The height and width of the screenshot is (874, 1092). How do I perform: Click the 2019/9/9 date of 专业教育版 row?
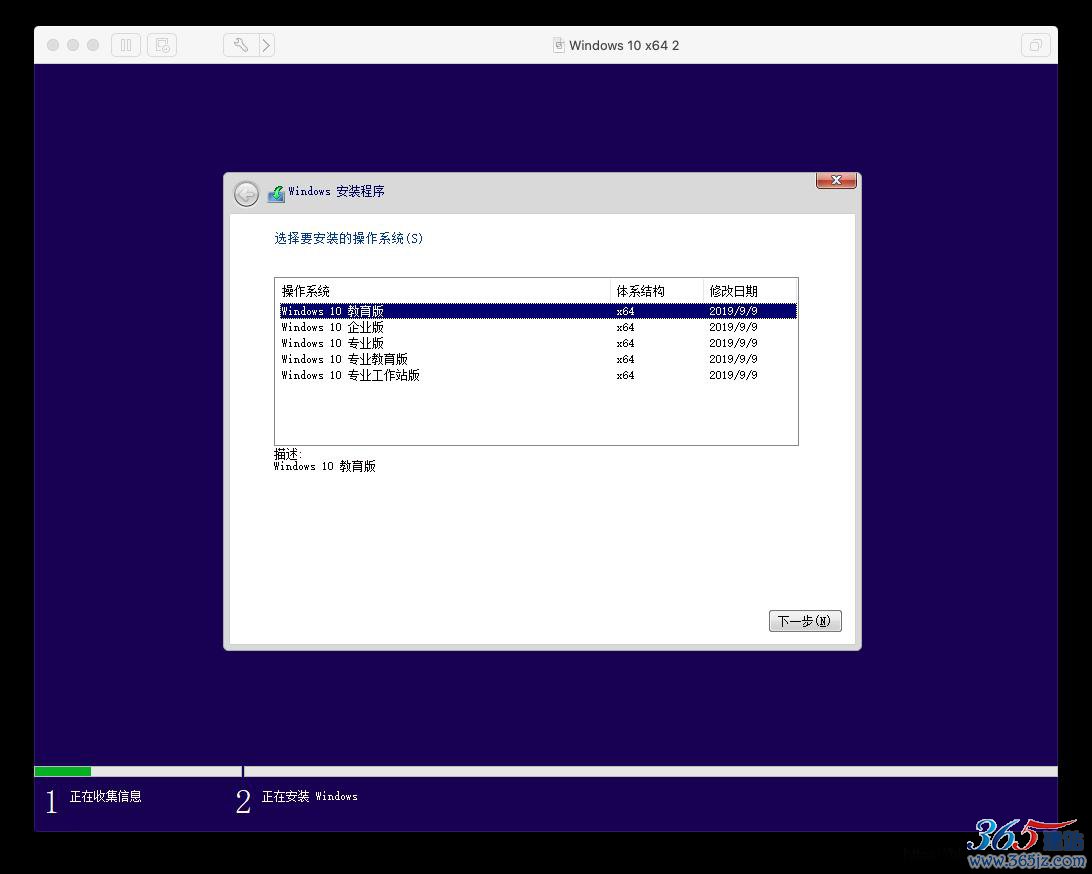733,359
